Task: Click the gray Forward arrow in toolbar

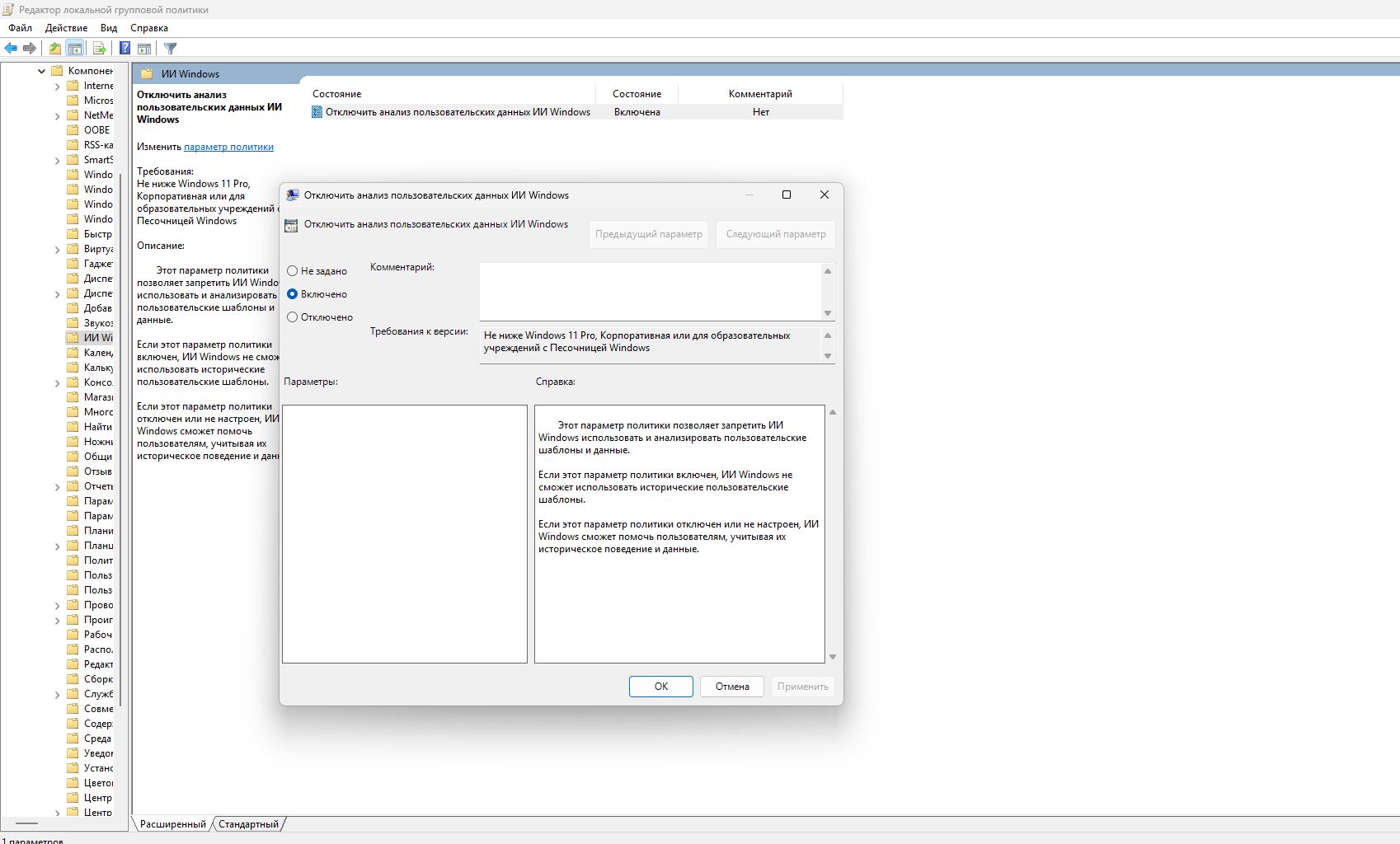Action: (x=30, y=49)
